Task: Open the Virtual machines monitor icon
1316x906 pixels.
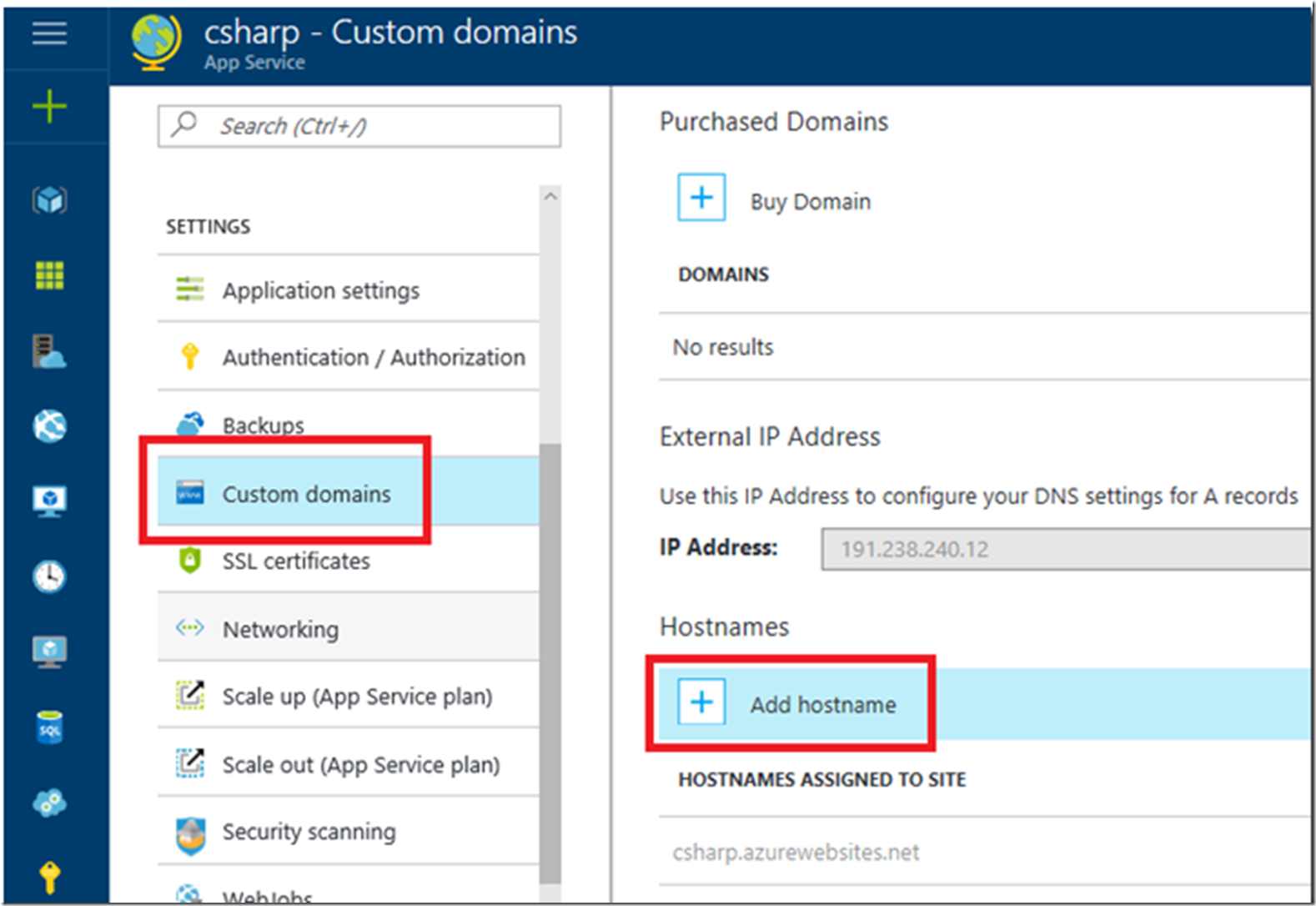Action: pyautogui.click(x=49, y=501)
